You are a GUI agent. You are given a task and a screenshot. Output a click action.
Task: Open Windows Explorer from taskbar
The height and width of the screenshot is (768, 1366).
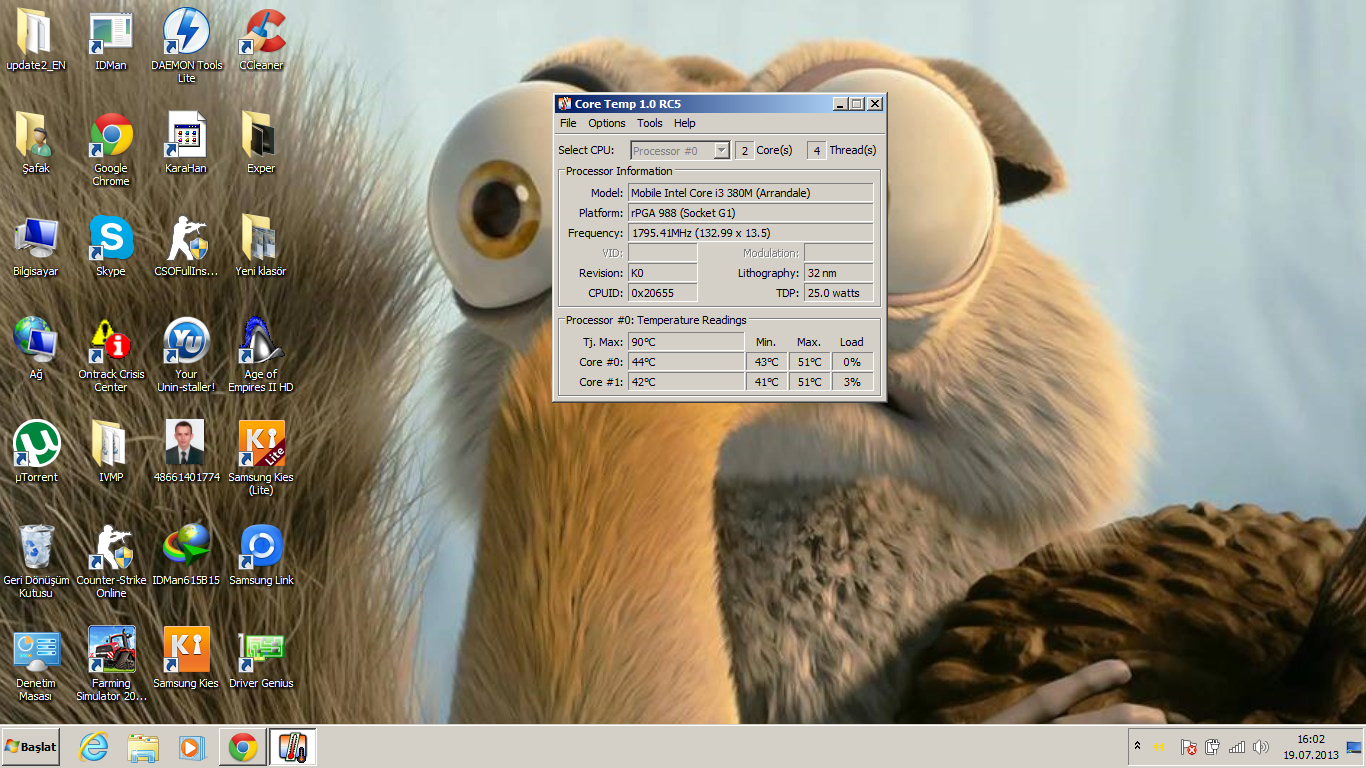[x=143, y=747]
